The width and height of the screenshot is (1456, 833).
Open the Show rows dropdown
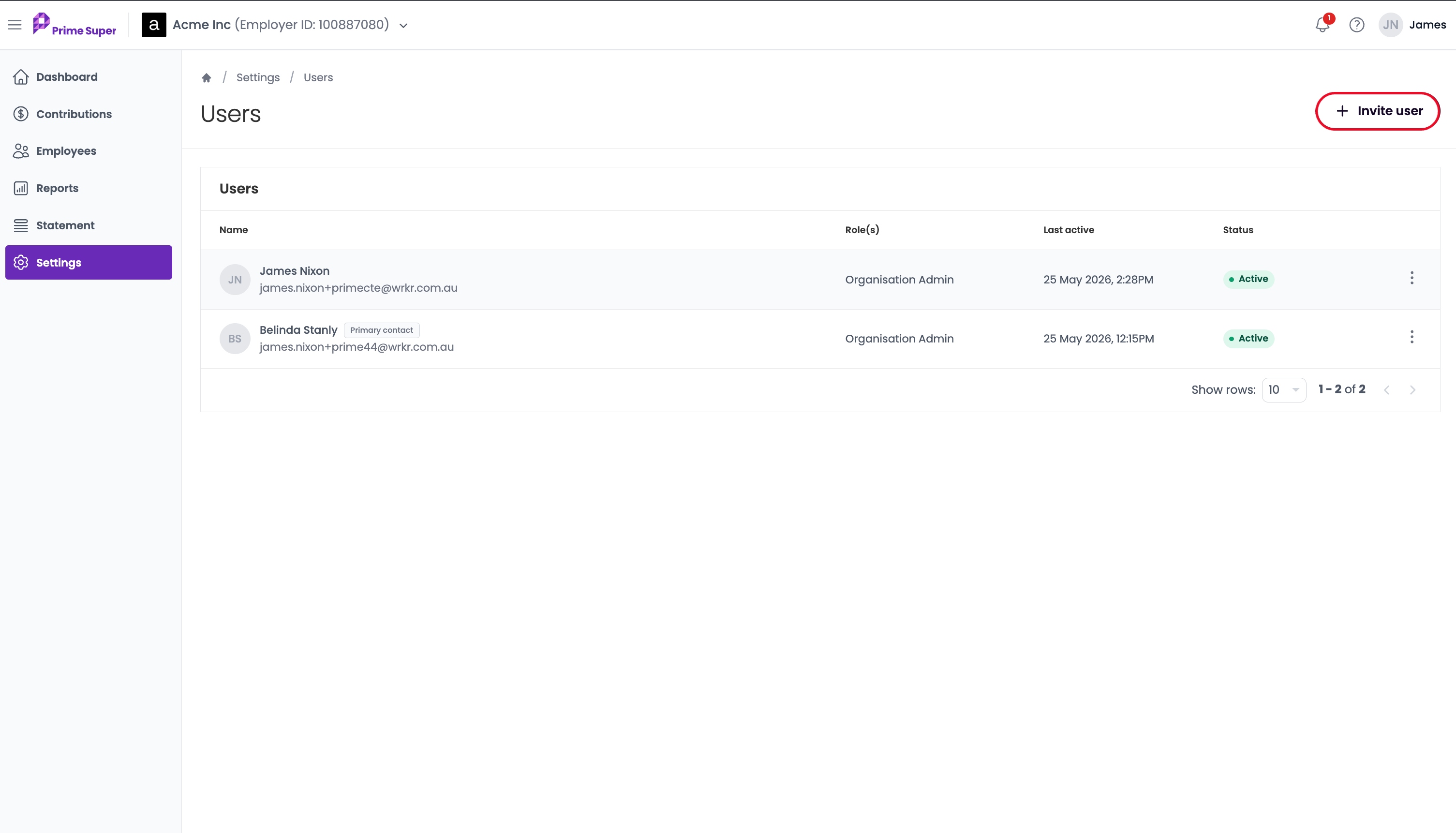1284,389
